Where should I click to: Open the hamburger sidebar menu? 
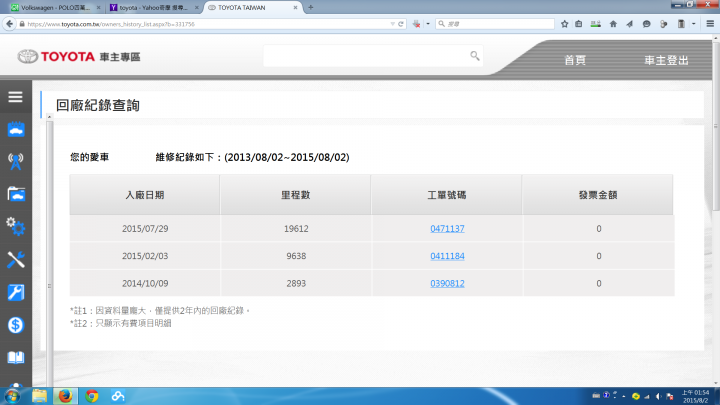(x=15, y=97)
